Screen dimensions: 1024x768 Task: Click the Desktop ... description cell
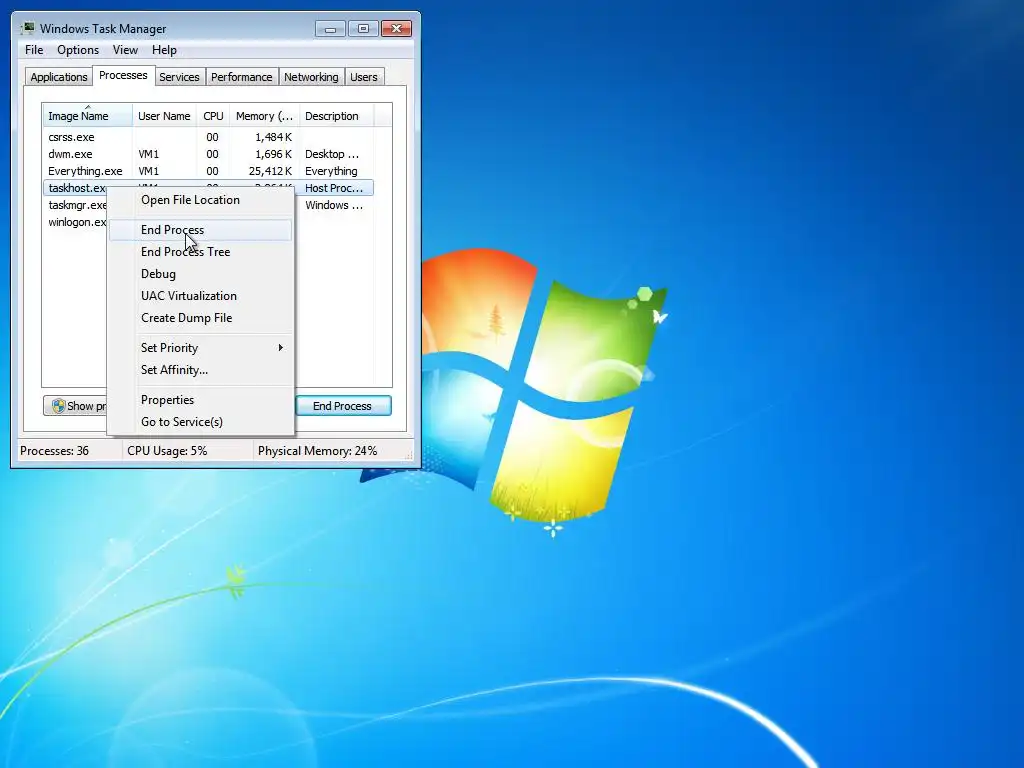tap(332, 154)
